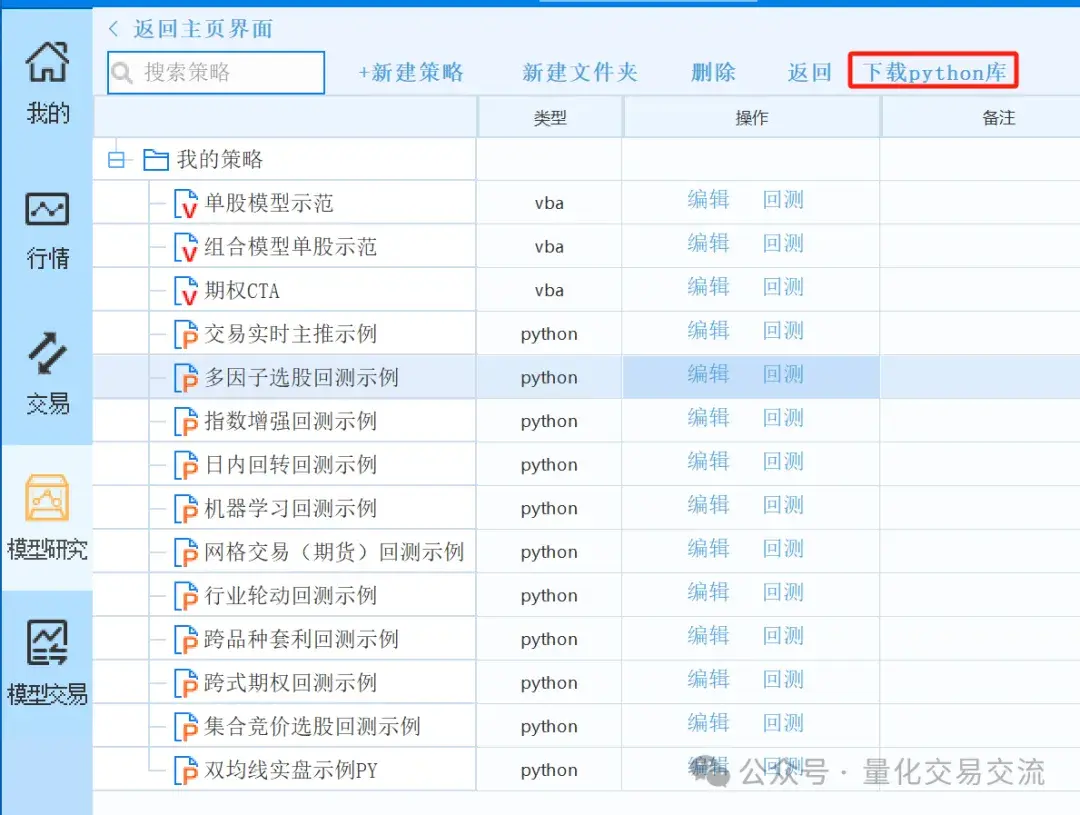Click 回测 for 指数增强回测示例
The height and width of the screenshot is (815, 1080).
[x=784, y=418]
